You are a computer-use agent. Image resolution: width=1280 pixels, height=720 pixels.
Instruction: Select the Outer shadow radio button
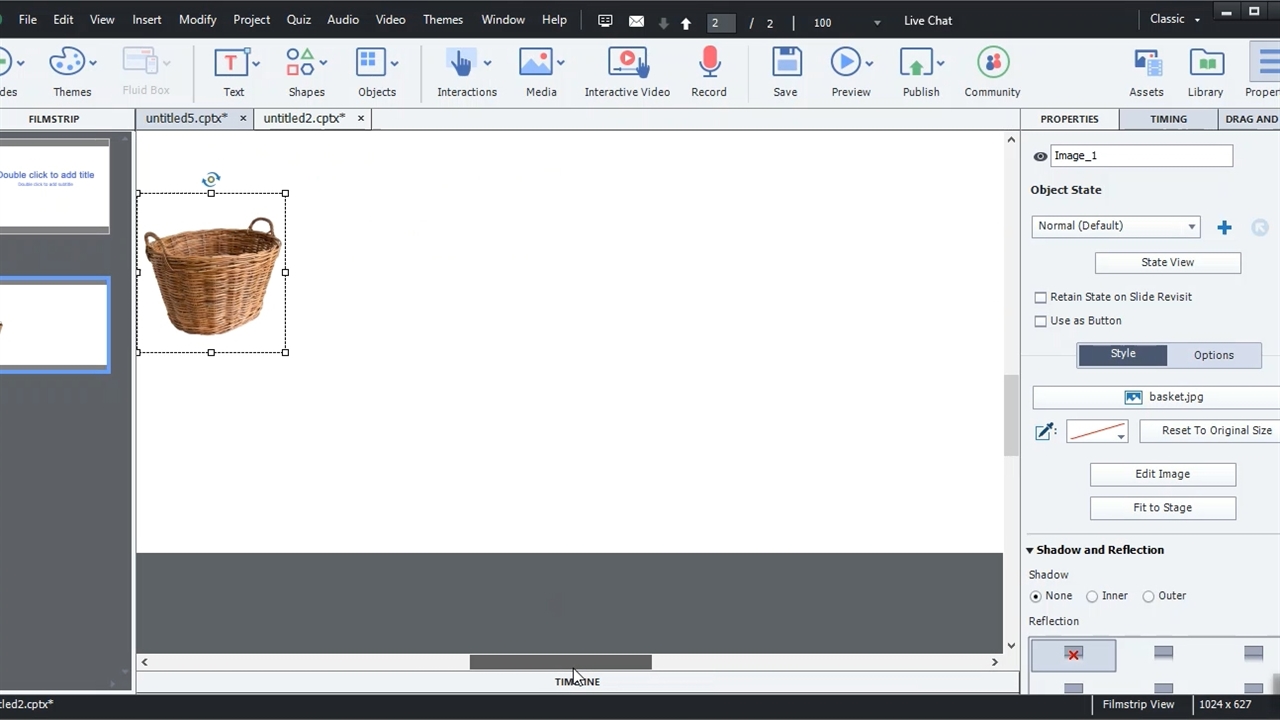[x=1148, y=596]
